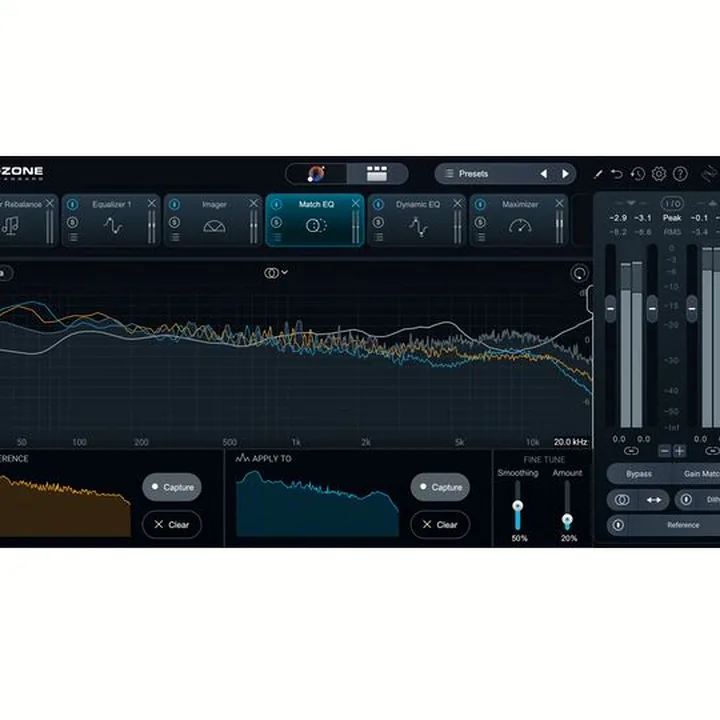Image resolution: width=720 pixels, height=720 pixels.
Task: Remove the Match EQ module
Action: coord(355,203)
